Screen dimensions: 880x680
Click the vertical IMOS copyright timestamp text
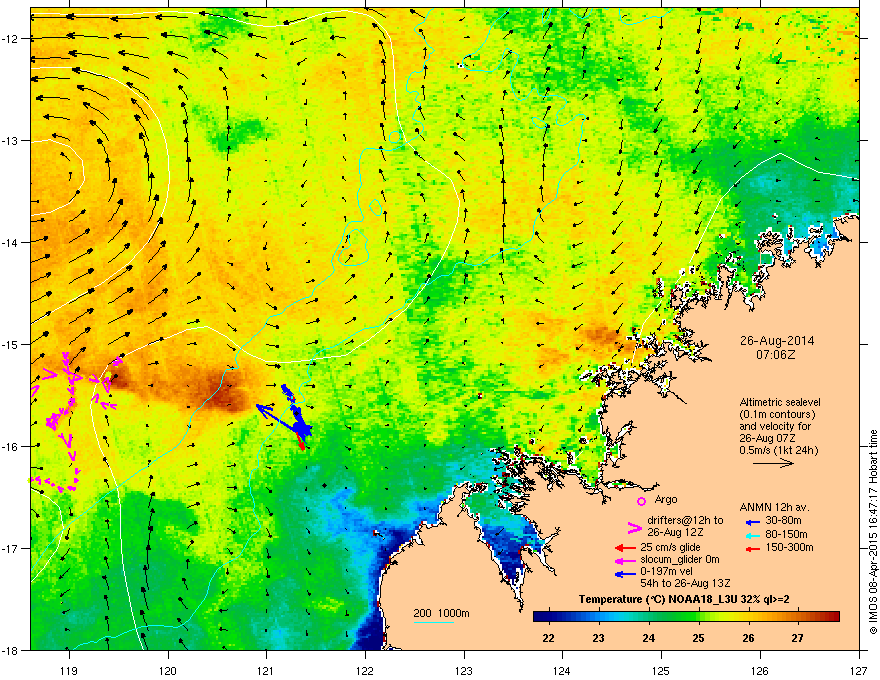click(x=873, y=533)
